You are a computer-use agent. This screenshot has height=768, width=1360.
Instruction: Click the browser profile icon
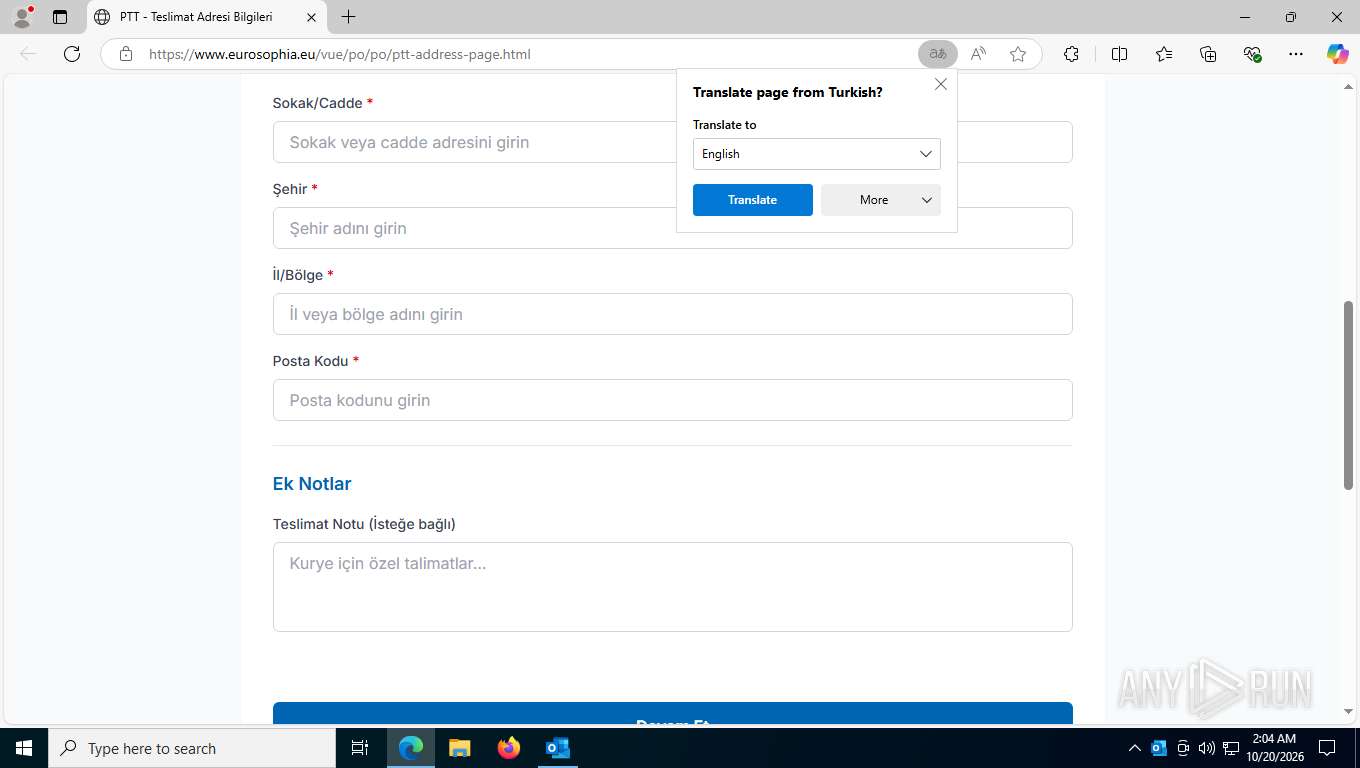pos(22,17)
